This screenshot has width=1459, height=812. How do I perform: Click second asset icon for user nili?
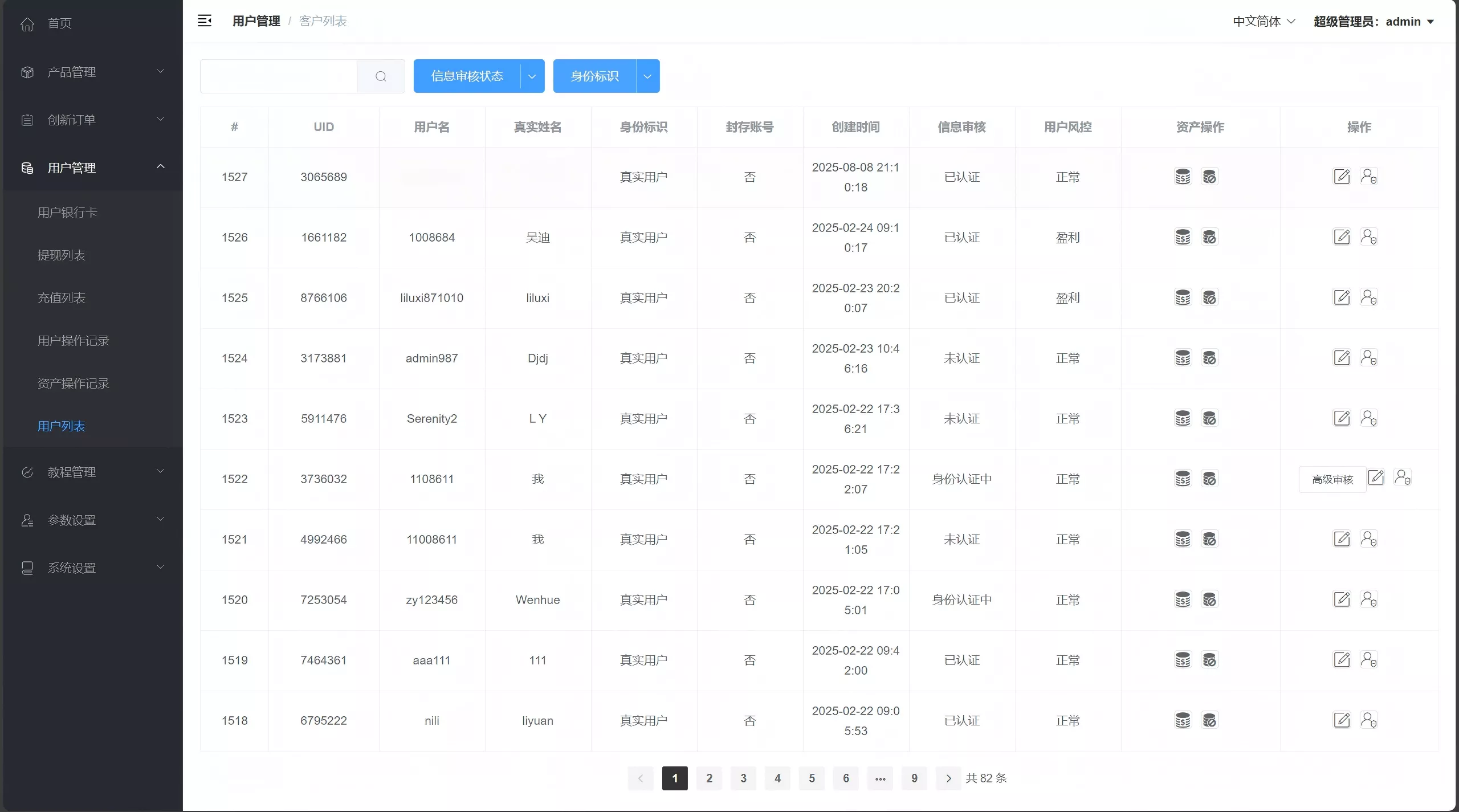(x=1209, y=720)
